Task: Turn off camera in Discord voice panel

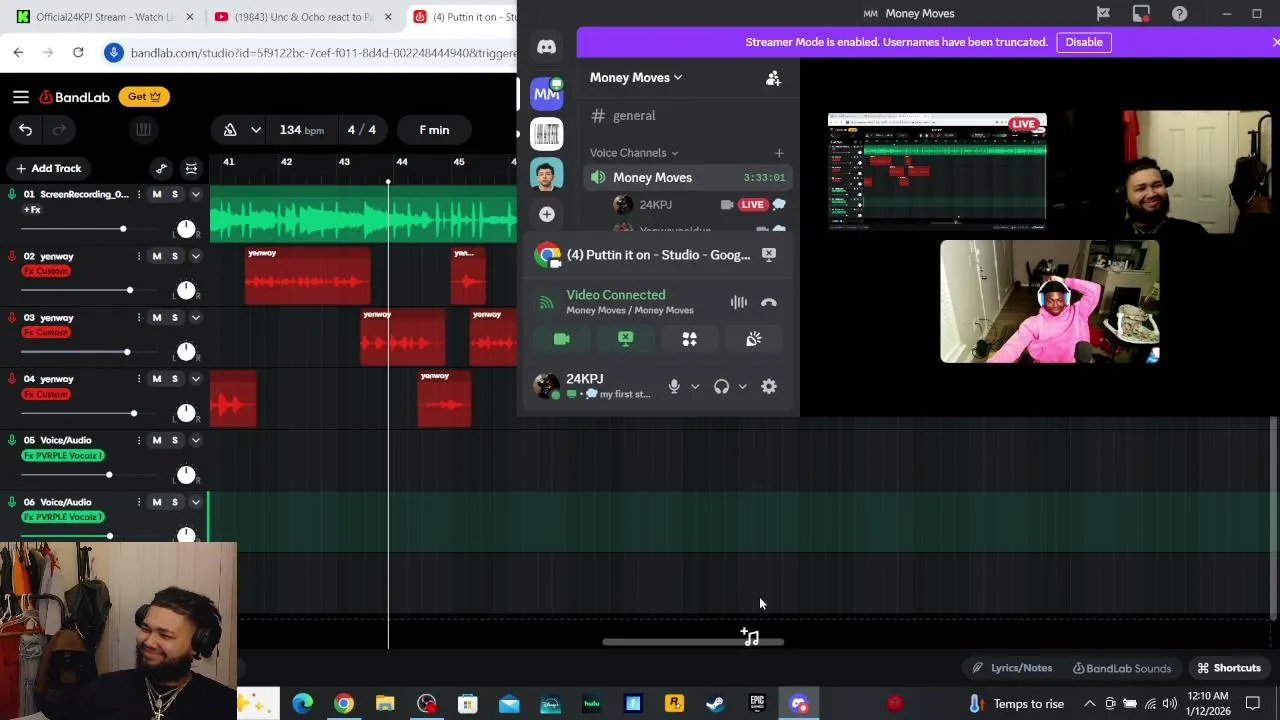Action: (x=562, y=339)
